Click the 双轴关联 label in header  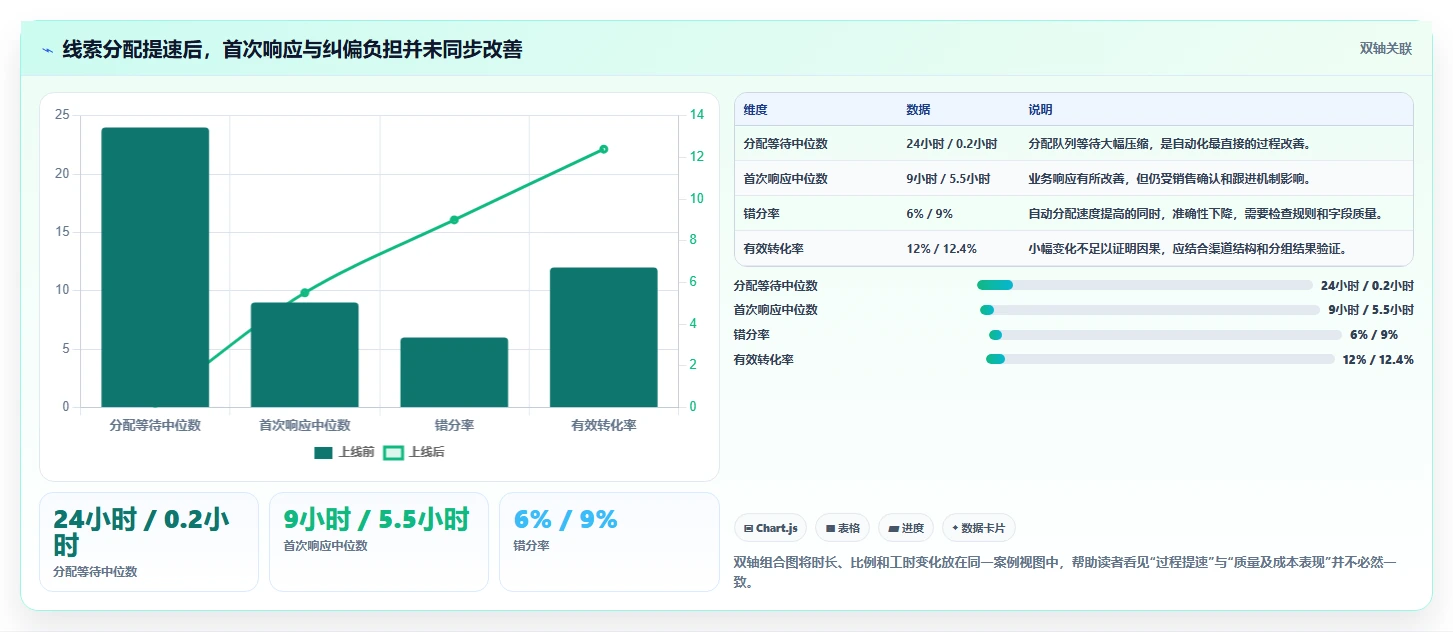[x=1385, y=48]
